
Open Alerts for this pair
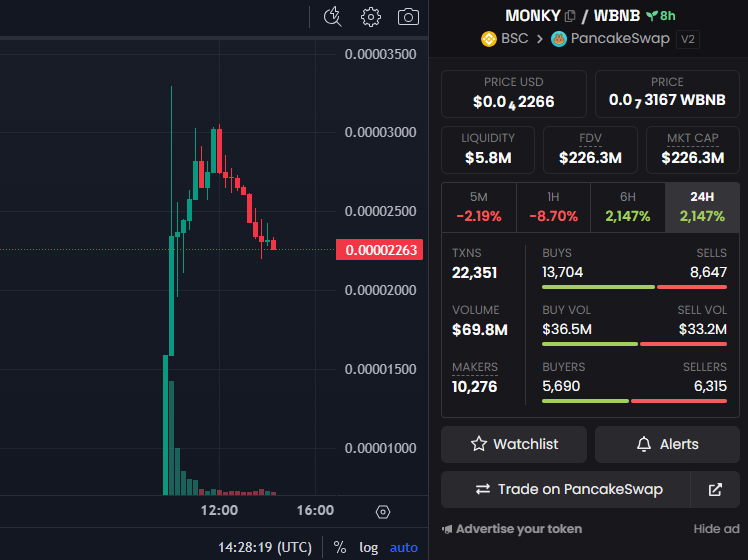tap(667, 444)
